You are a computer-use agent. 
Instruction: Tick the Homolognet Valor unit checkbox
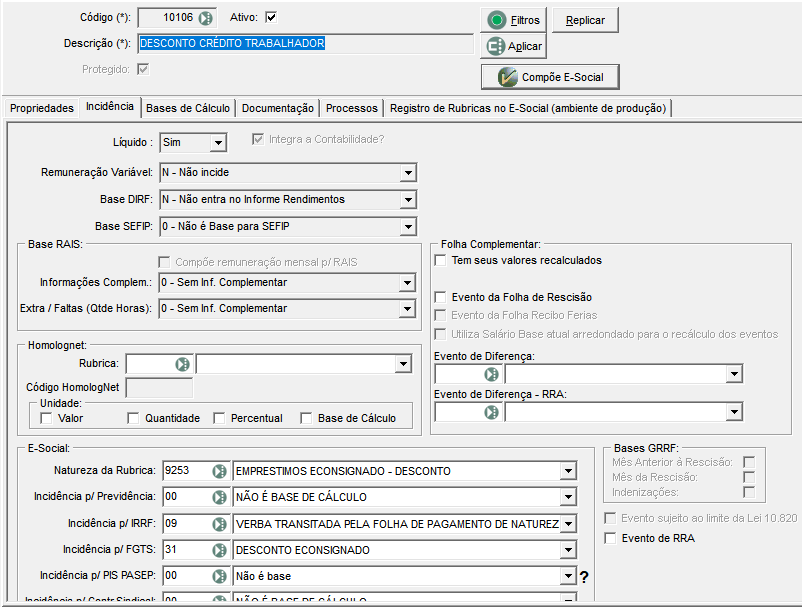click(47, 418)
